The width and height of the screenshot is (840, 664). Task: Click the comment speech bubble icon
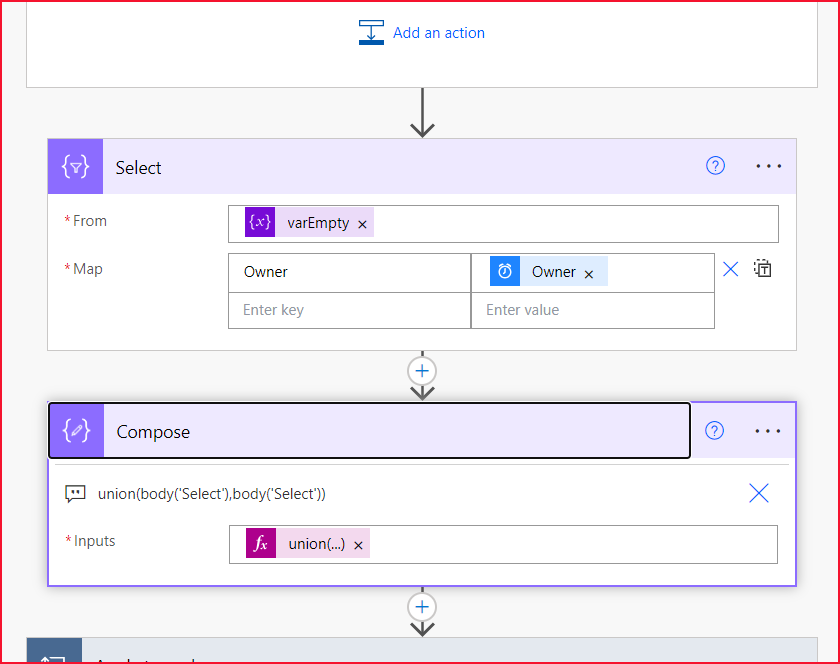[75, 494]
